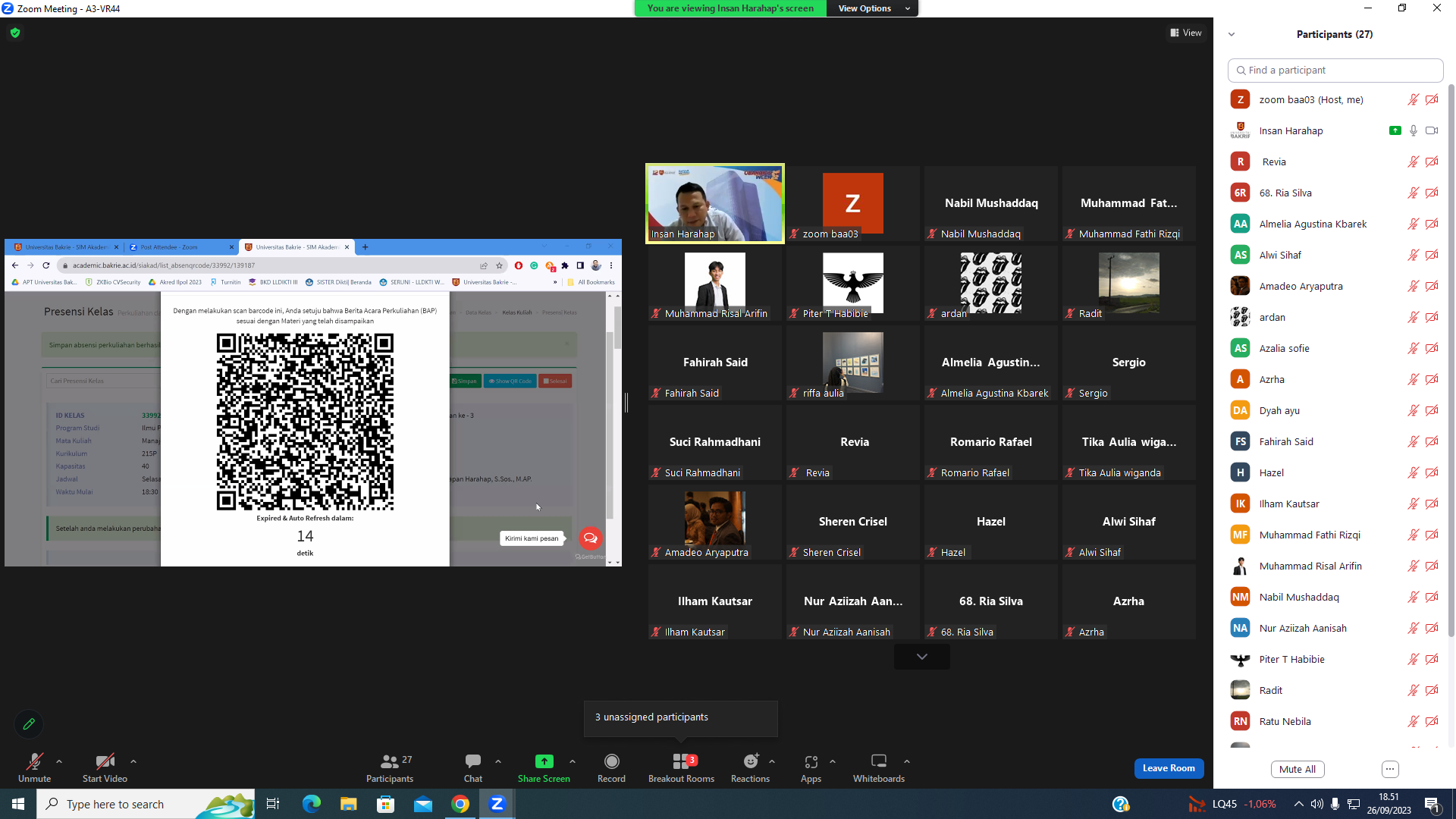Viewport: 1456px width, 819px height.
Task: Expand reactions options arrow
Action: [x=772, y=761]
